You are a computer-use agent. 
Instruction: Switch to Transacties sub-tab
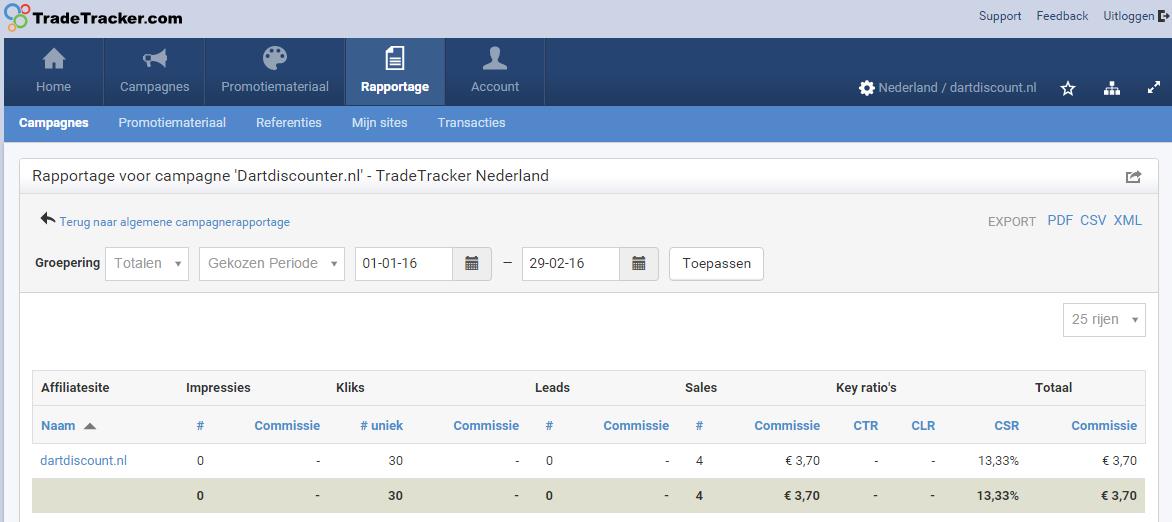click(x=472, y=123)
